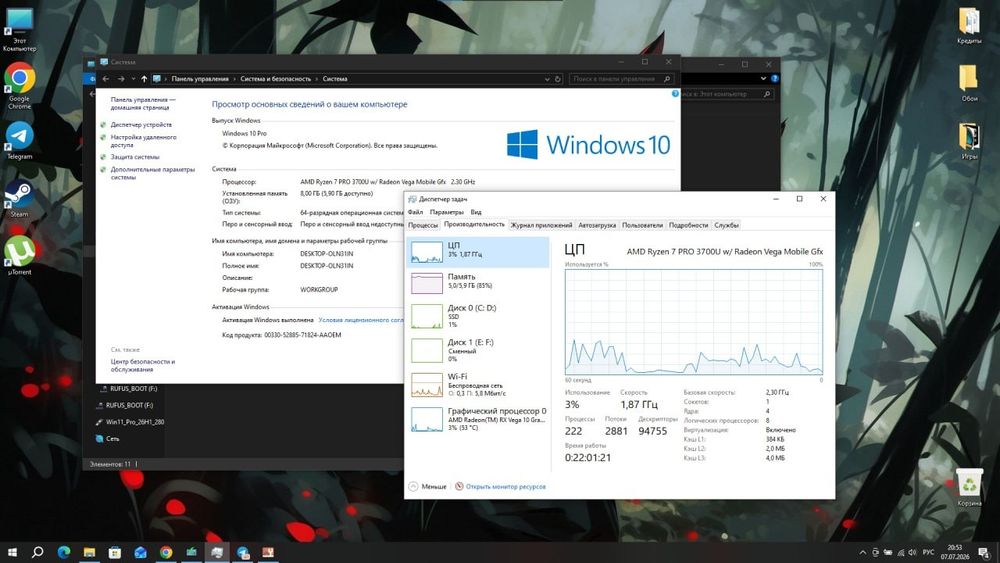This screenshot has width=1000, height=563.
Task: Switch to Пользователи tab
Action: click(x=642, y=225)
